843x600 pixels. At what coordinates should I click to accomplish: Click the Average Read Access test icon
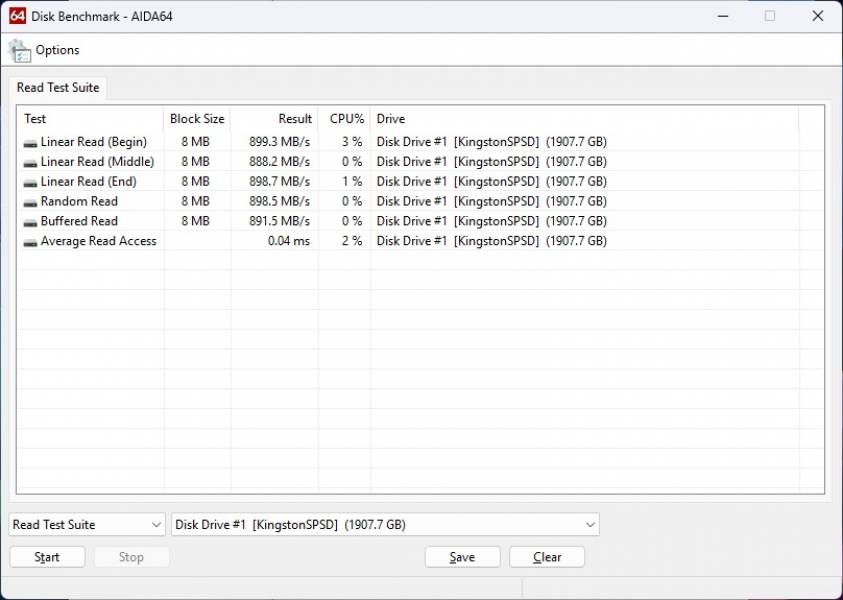(30, 241)
